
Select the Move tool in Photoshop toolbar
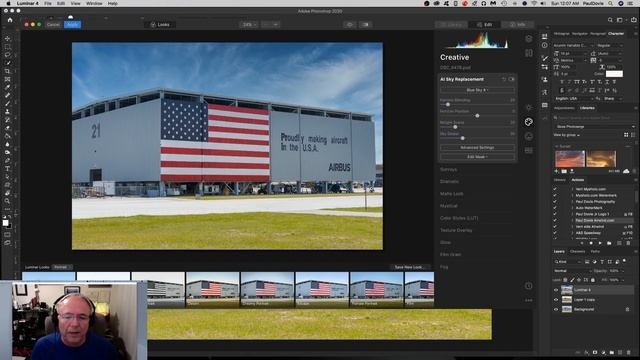[x=7, y=38]
